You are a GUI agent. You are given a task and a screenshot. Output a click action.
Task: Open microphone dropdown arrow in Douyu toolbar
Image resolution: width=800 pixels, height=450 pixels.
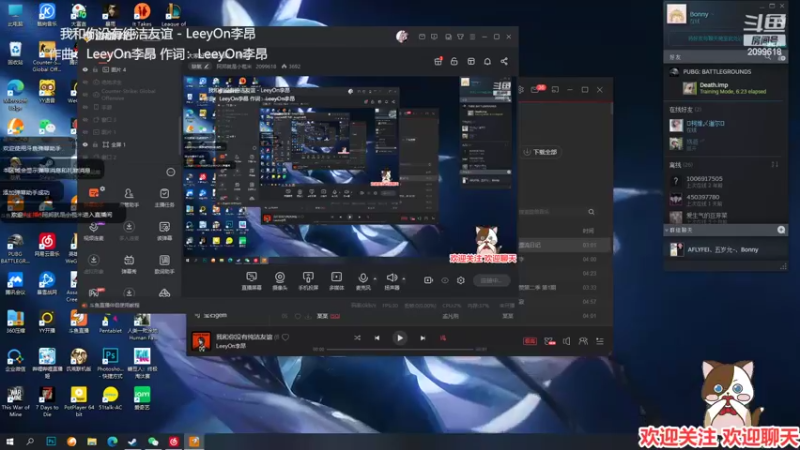(x=375, y=279)
